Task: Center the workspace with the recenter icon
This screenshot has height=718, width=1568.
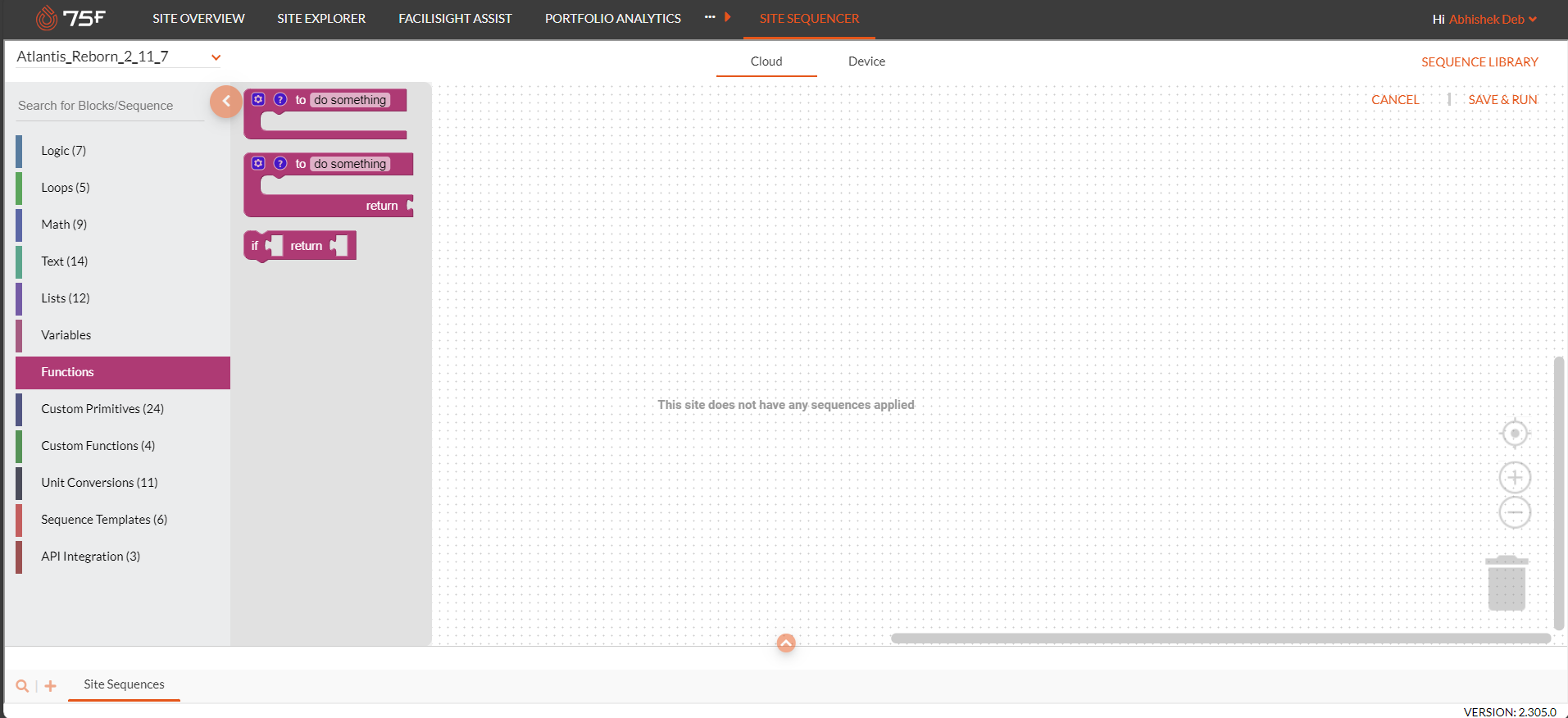Action: click(1514, 434)
